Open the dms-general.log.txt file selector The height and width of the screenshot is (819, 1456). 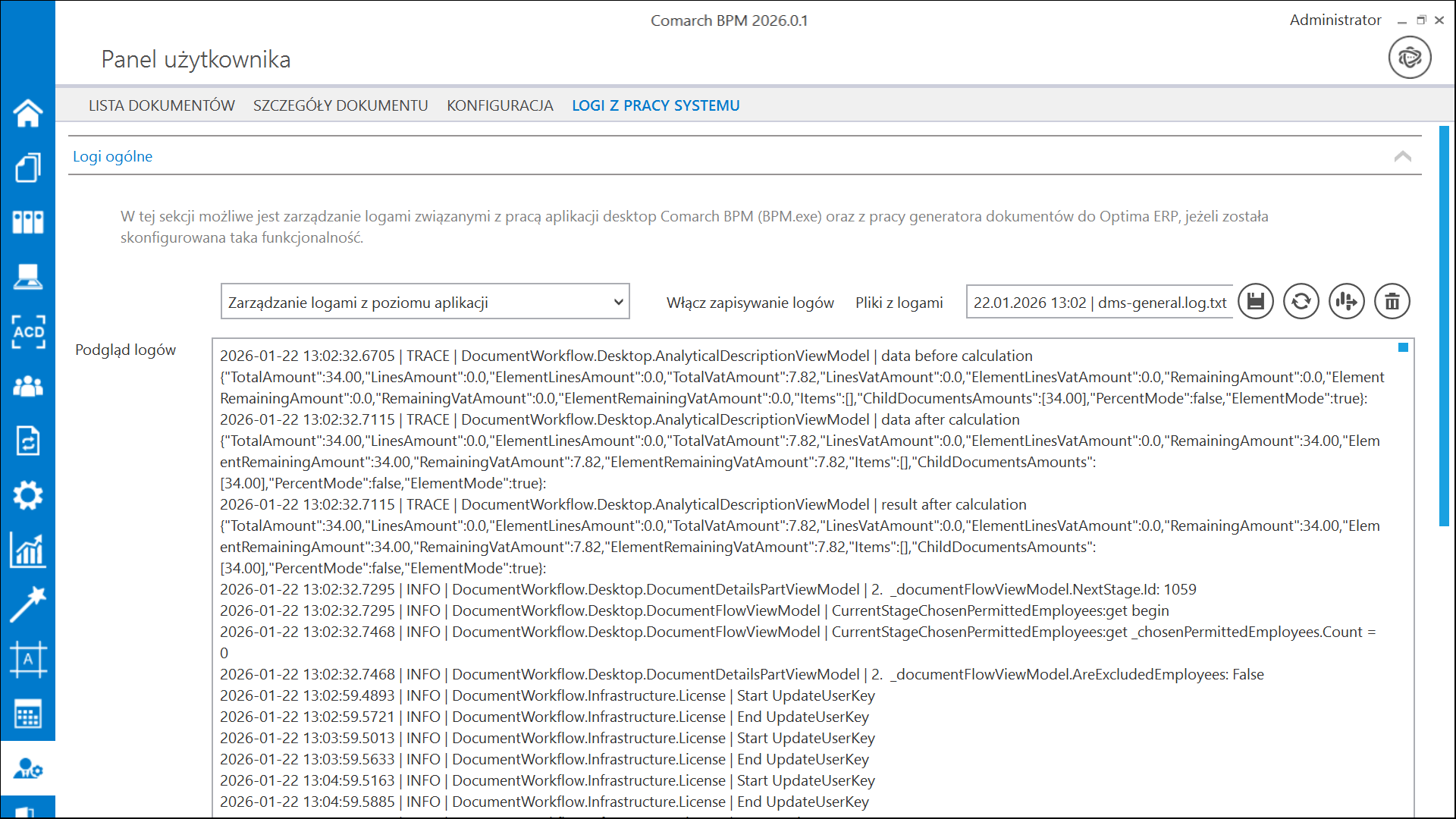[x=1099, y=303]
